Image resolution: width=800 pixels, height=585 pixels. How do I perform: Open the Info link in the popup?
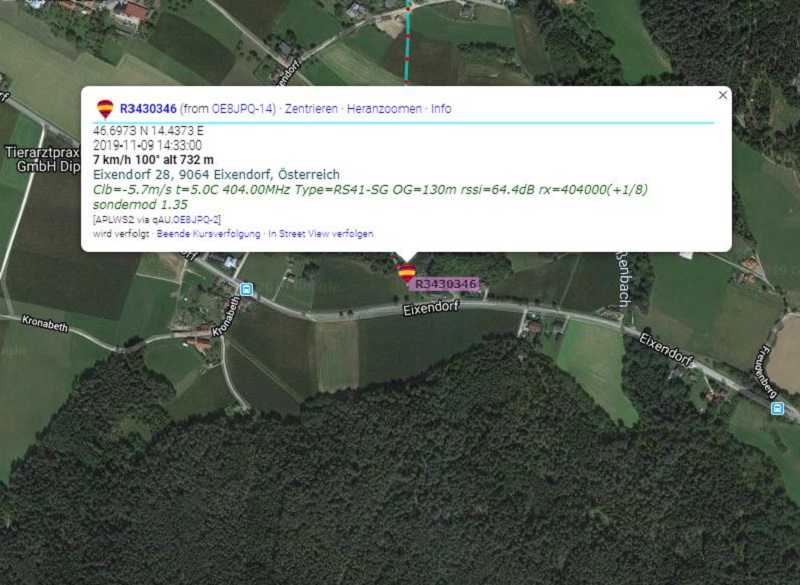pyautogui.click(x=441, y=109)
